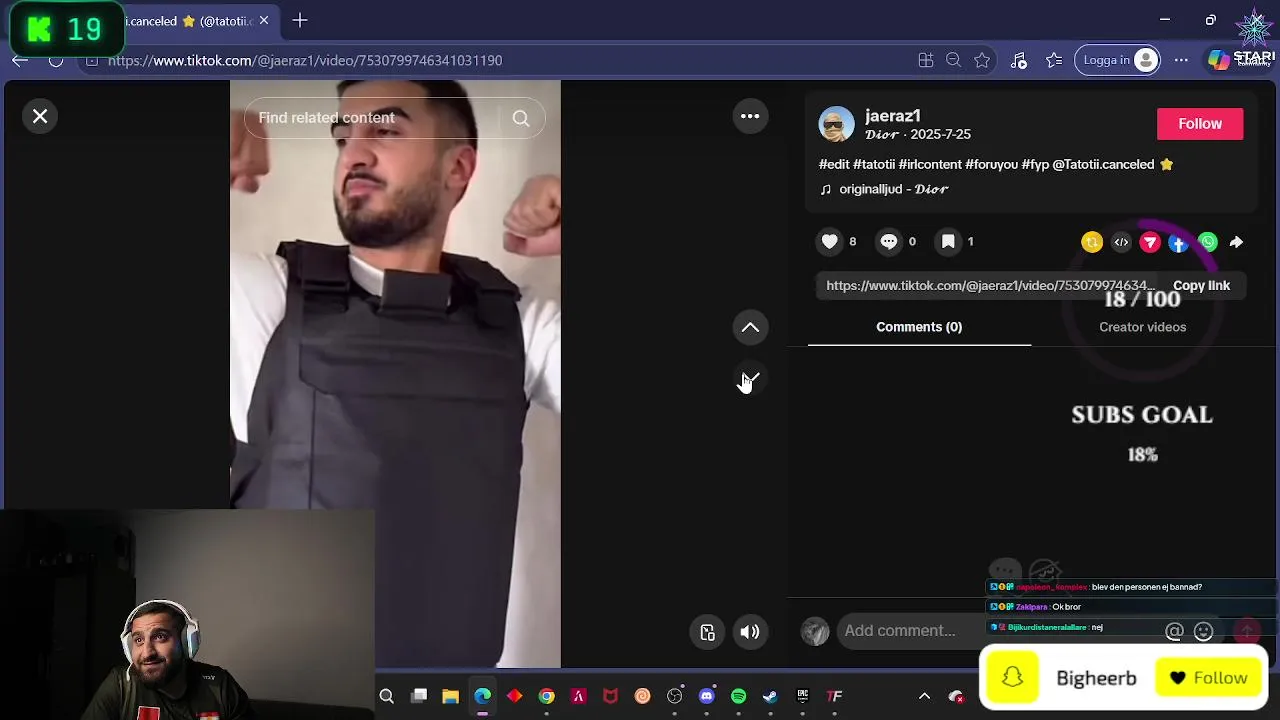Go to the previous video with up chevron
The height and width of the screenshot is (720, 1280).
(x=750, y=328)
